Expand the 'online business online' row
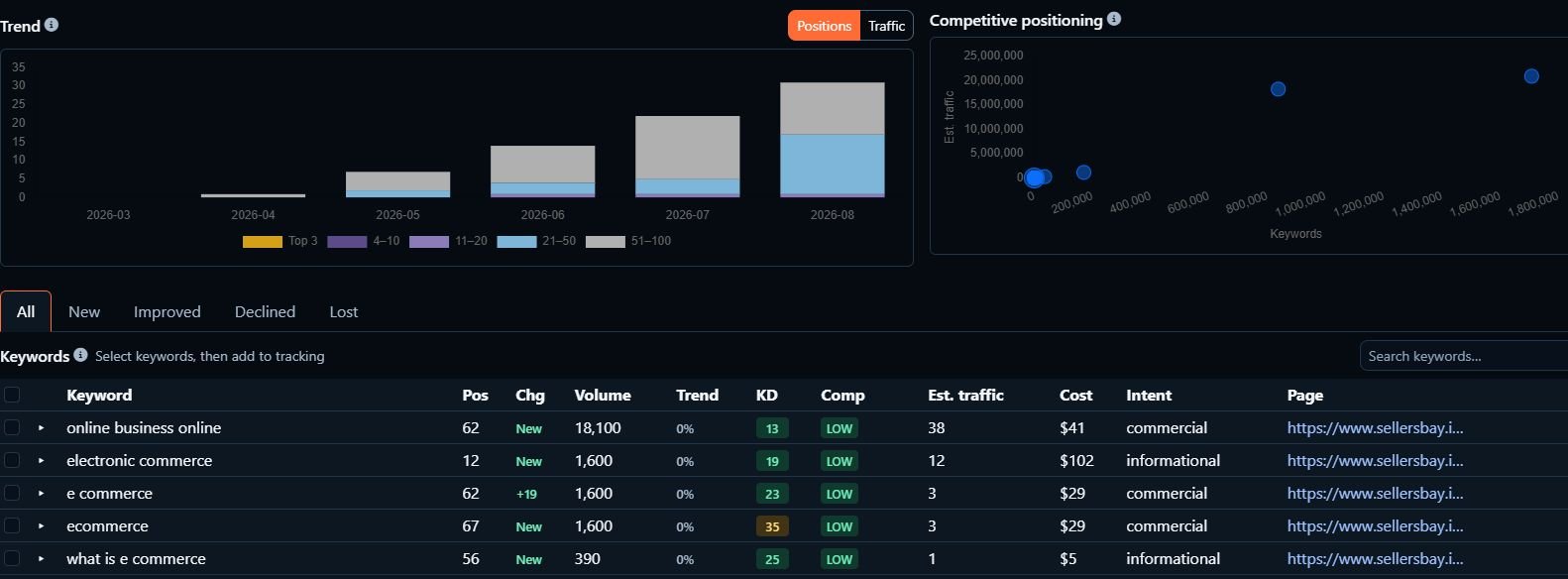 click(x=41, y=428)
